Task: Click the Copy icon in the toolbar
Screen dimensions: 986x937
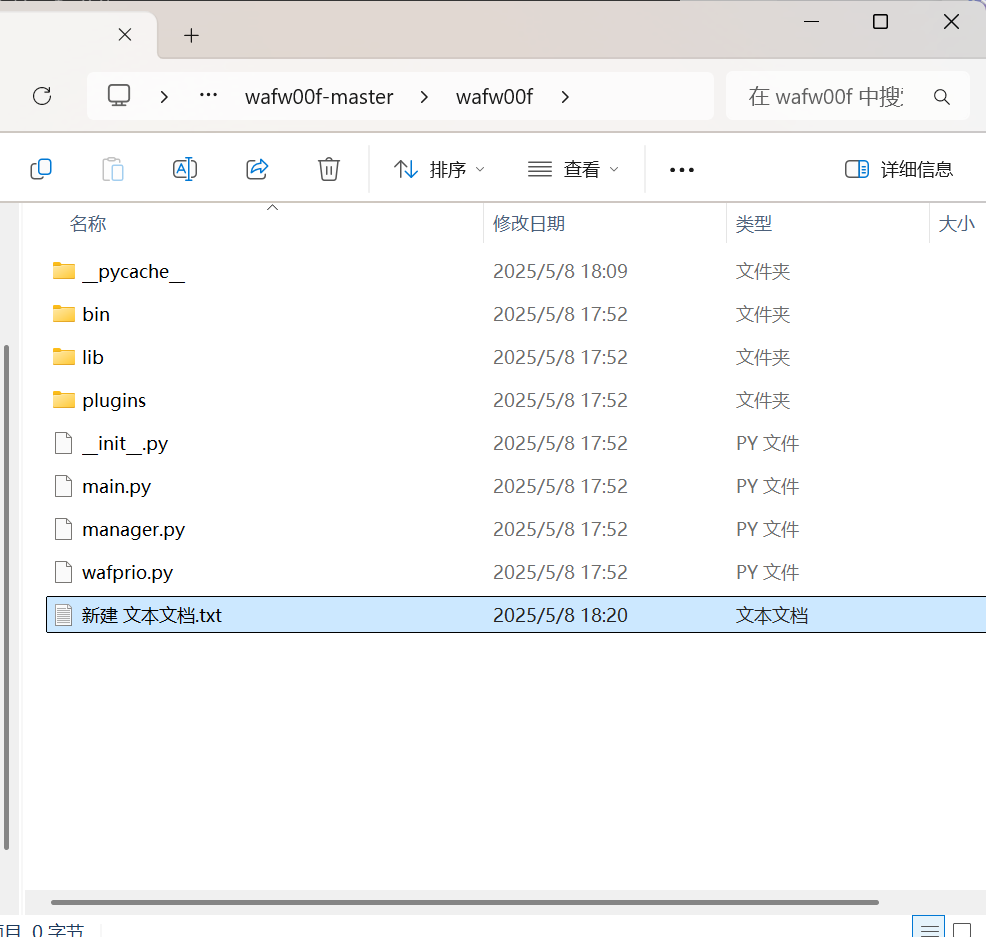Action: pos(41,169)
